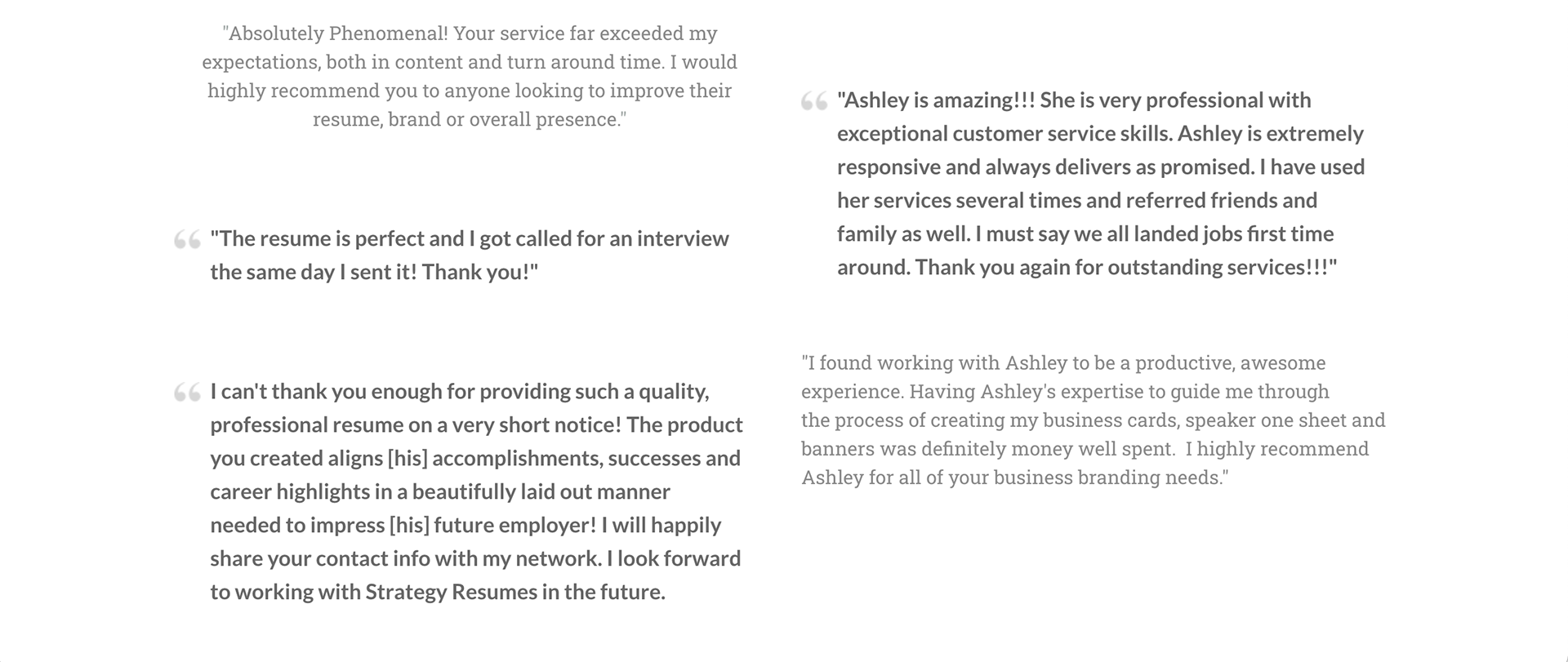1568x662 pixels.
Task: Click "her services several times and referred friends" line
Action: [x=1077, y=200]
